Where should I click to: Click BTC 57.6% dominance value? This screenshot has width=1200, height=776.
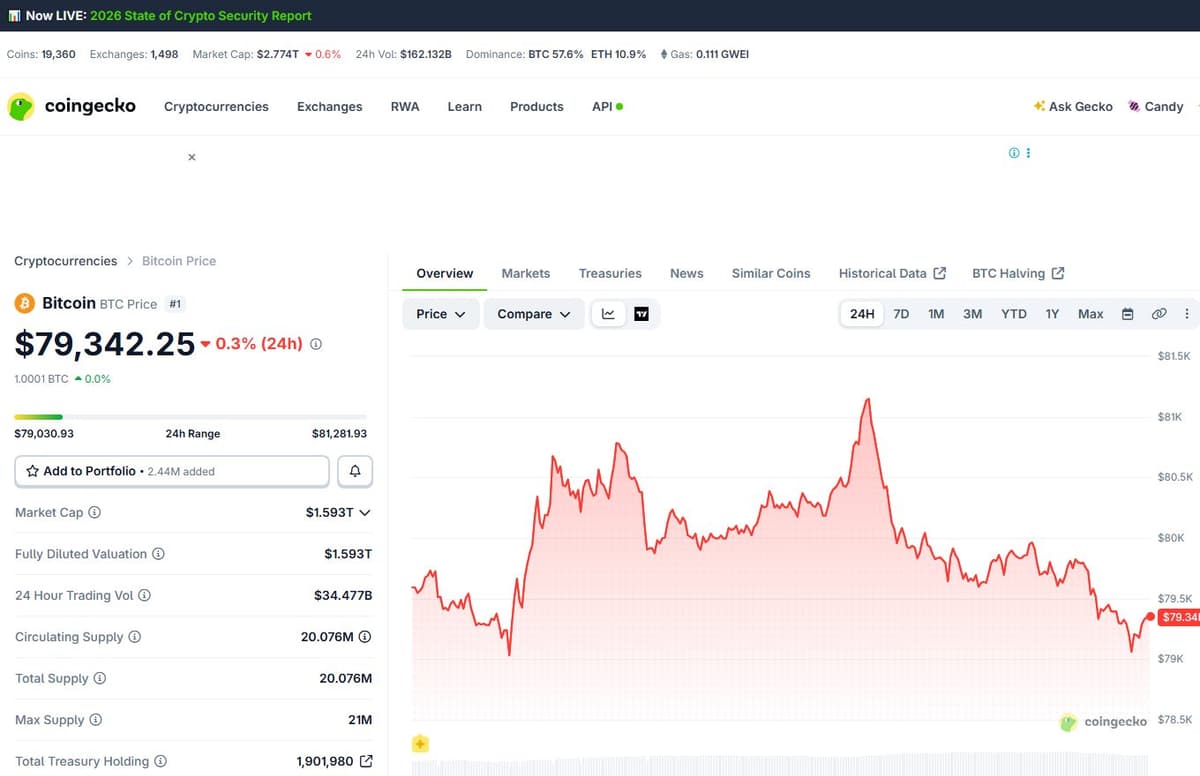pos(556,54)
